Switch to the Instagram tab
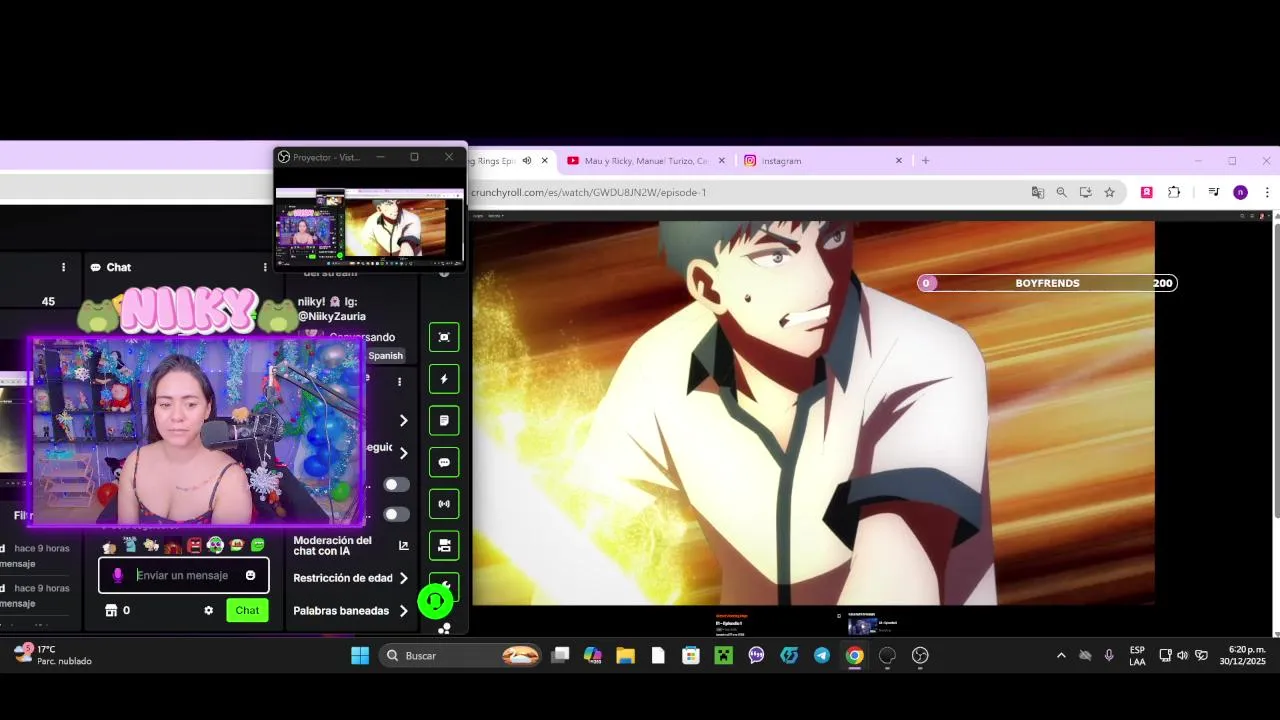The height and width of the screenshot is (720, 1280). 822,160
